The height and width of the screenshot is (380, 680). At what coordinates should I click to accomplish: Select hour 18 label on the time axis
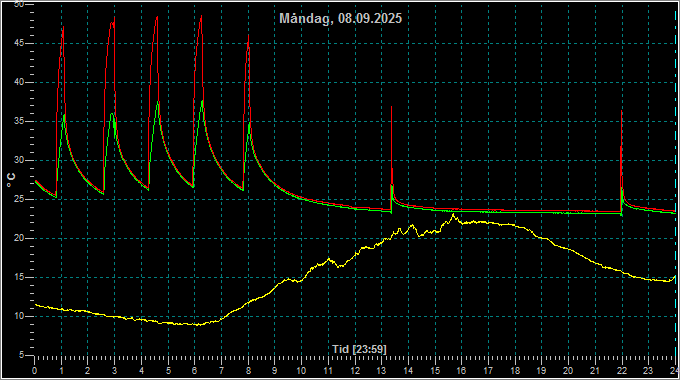[x=515, y=371]
